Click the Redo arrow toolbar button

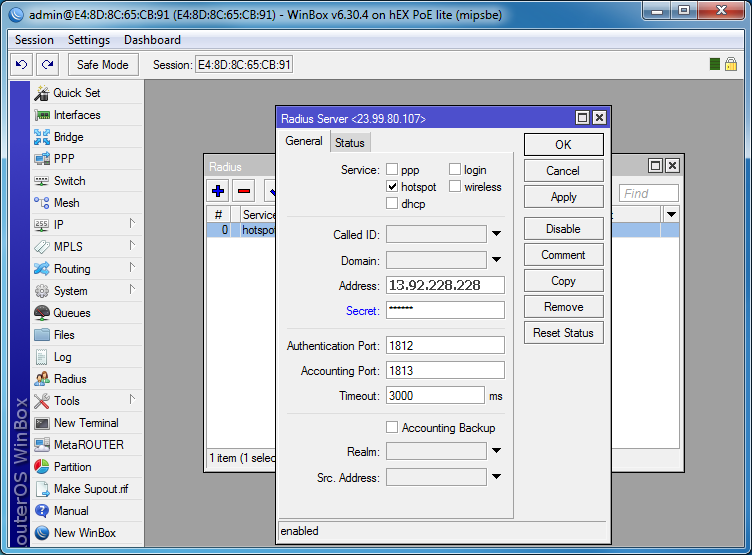click(47, 64)
